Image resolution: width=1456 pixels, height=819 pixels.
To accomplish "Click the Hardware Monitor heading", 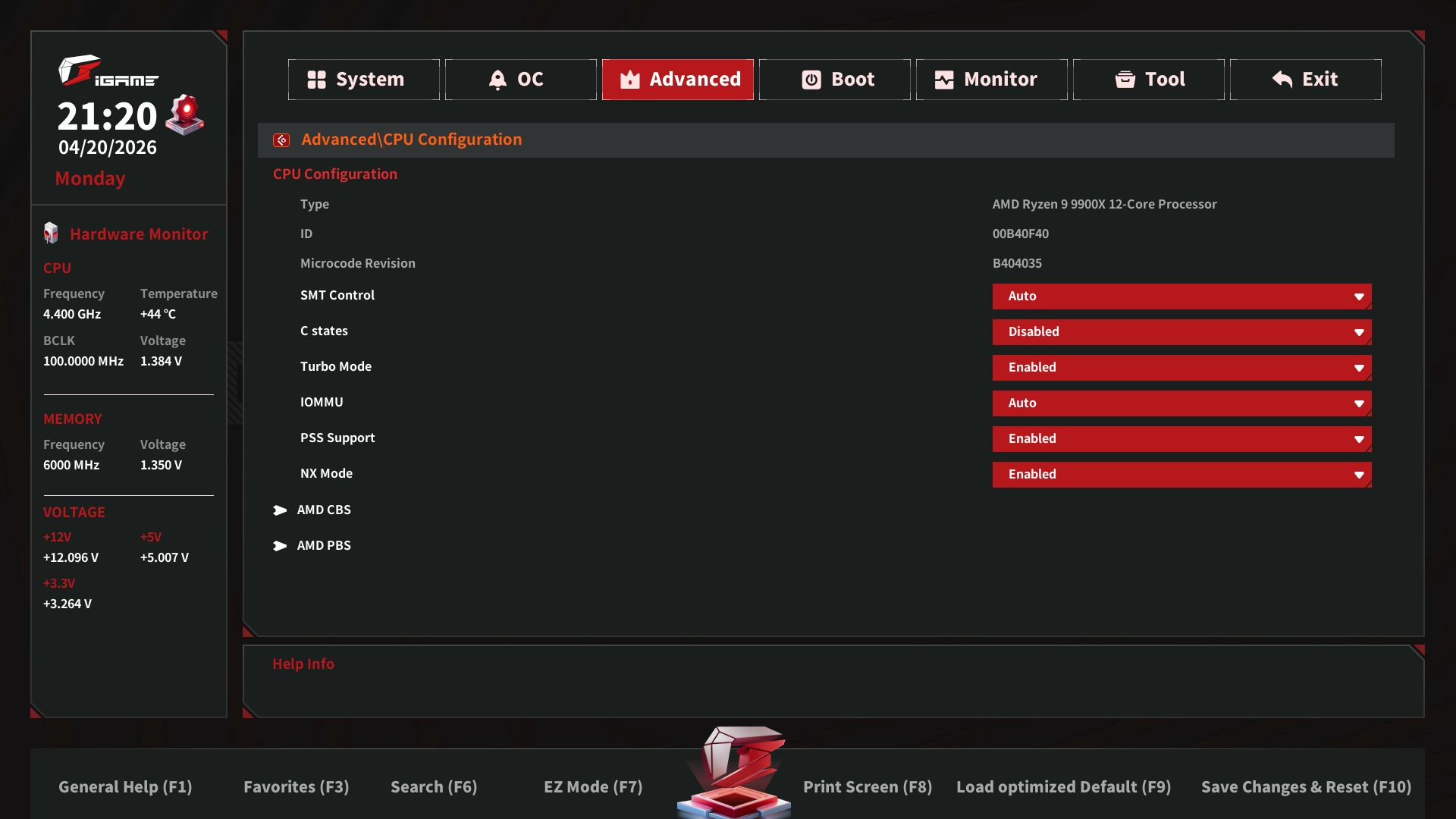I will pos(139,234).
